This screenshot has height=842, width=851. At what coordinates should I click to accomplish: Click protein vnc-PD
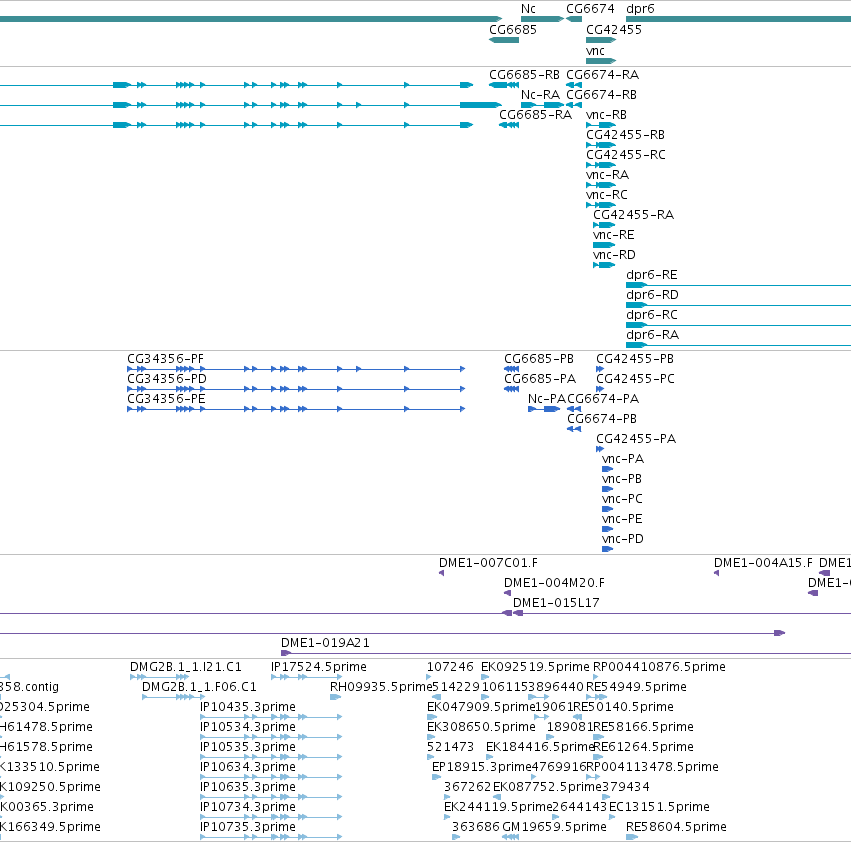click(623, 539)
